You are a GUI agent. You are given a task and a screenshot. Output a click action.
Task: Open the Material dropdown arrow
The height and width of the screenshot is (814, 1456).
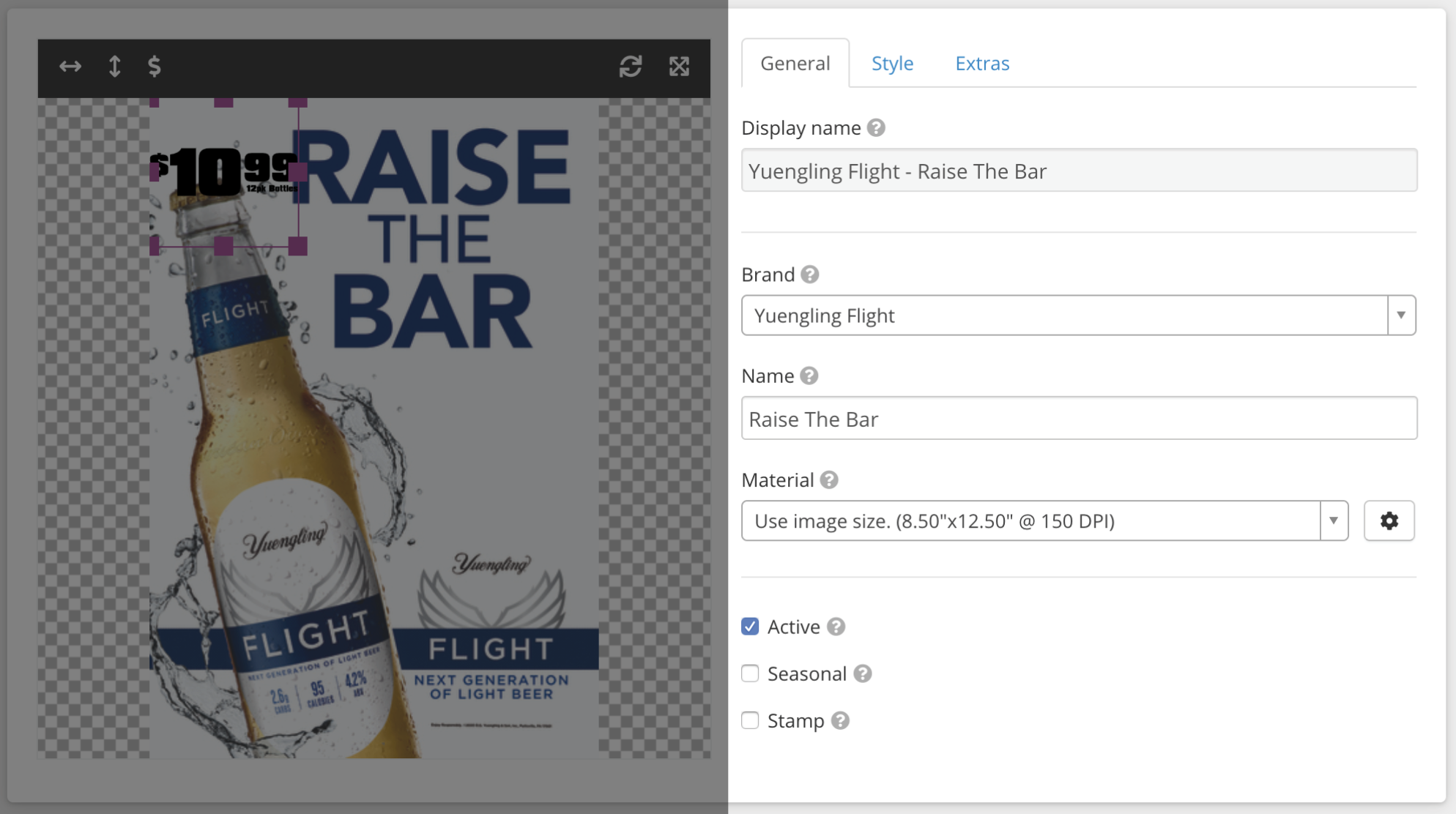pos(1334,520)
